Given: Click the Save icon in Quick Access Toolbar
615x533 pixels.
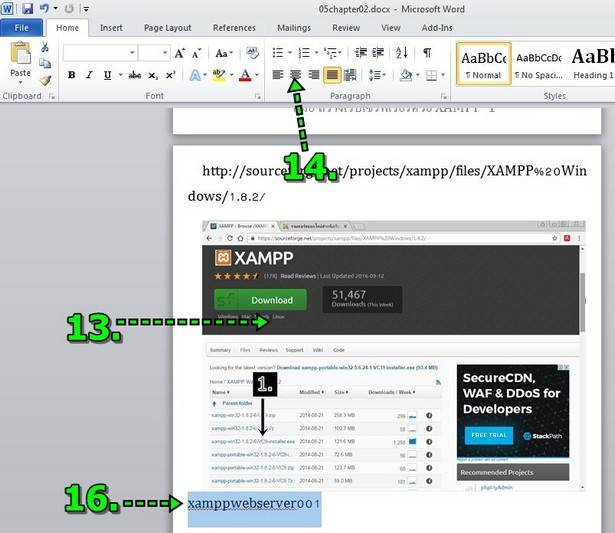Looking at the screenshot, I should (27, 8).
